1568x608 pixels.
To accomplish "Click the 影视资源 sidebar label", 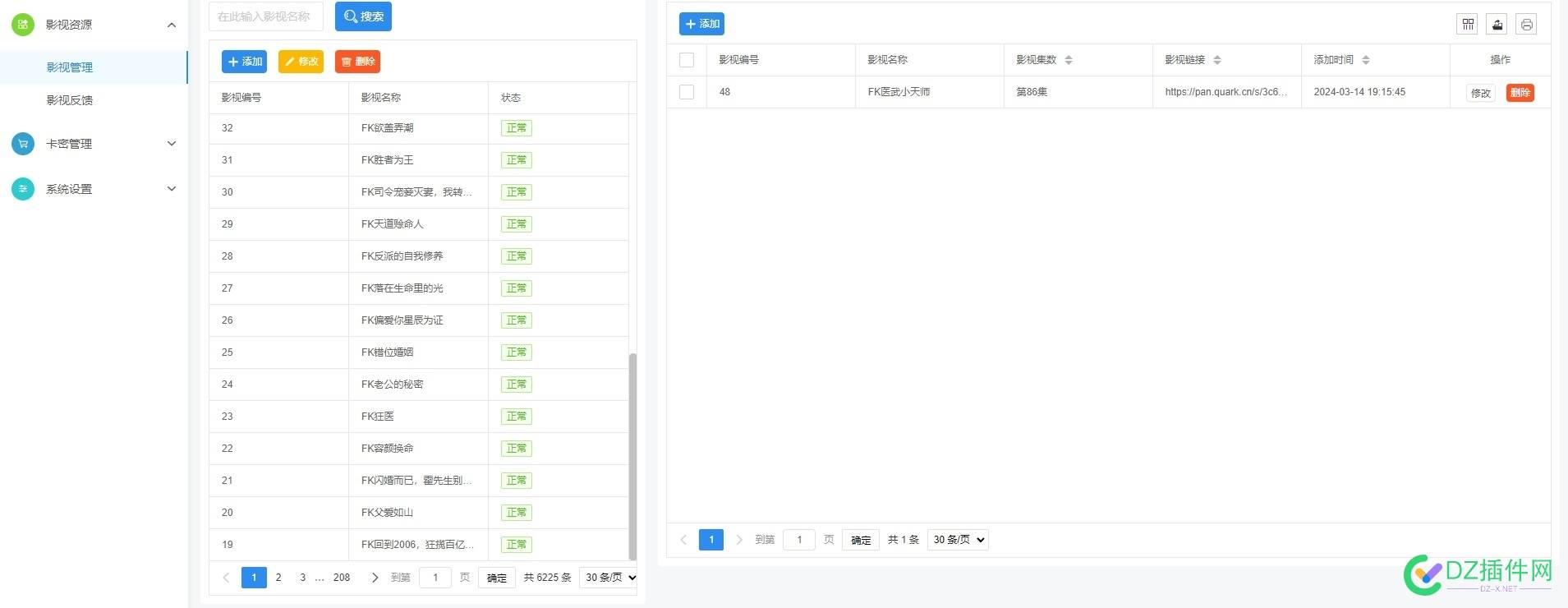I will tap(69, 25).
